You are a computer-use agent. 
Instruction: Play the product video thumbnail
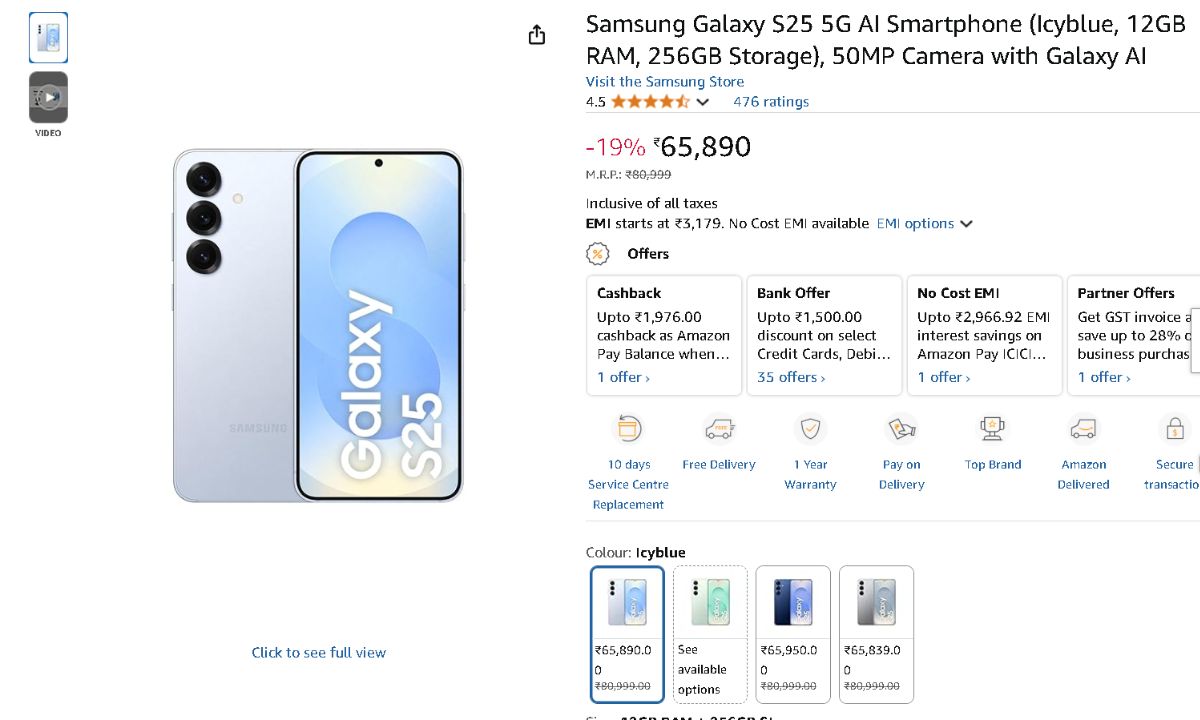(x=48, y=97)
